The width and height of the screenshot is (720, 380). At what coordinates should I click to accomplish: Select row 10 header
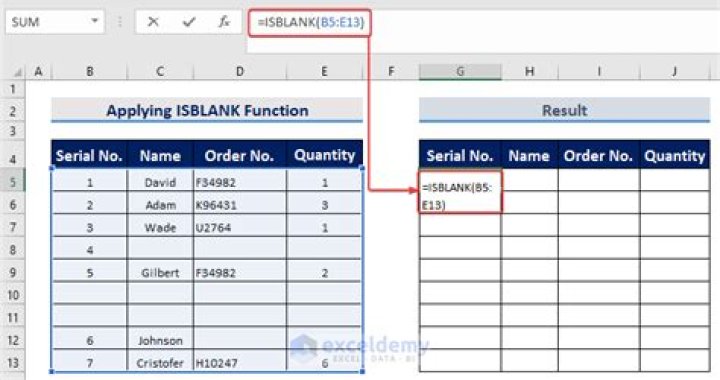[x=13, y=295]
